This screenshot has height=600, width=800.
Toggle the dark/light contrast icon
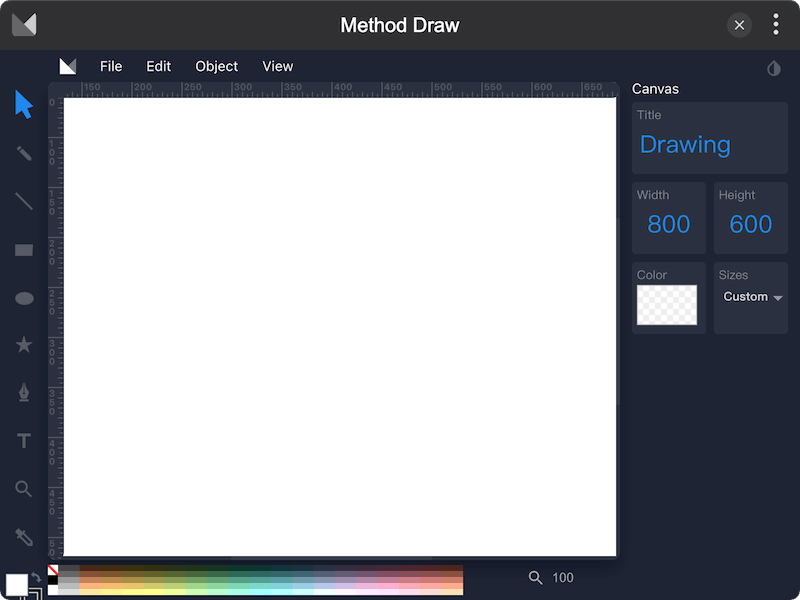coord(773,68)
